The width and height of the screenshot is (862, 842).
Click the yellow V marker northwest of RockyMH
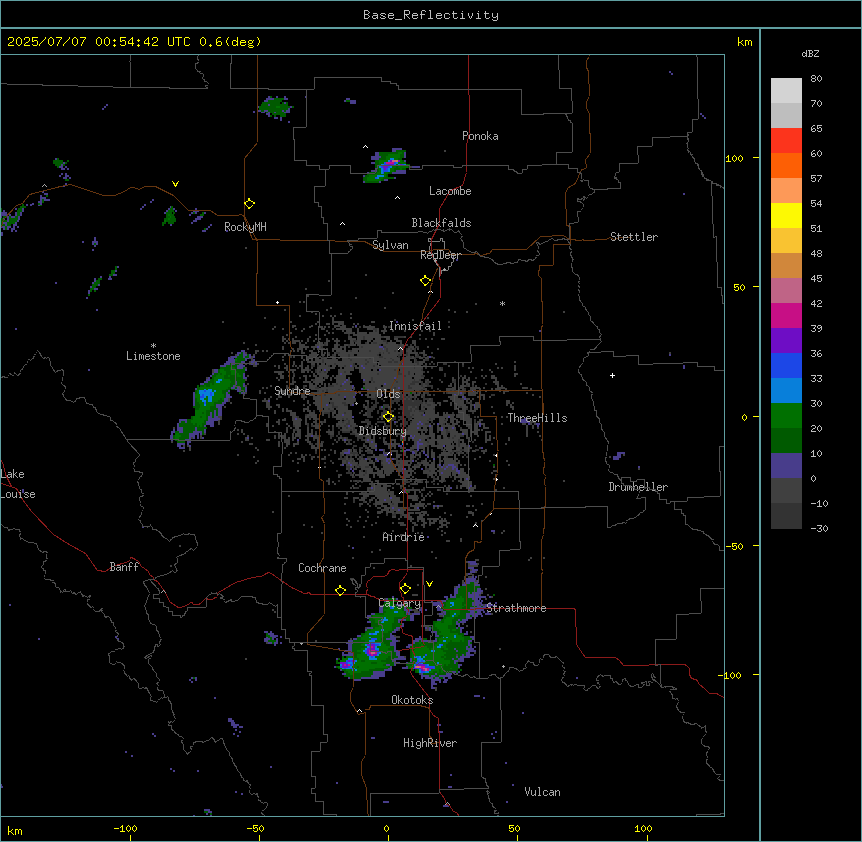click(x=175, y=184)
